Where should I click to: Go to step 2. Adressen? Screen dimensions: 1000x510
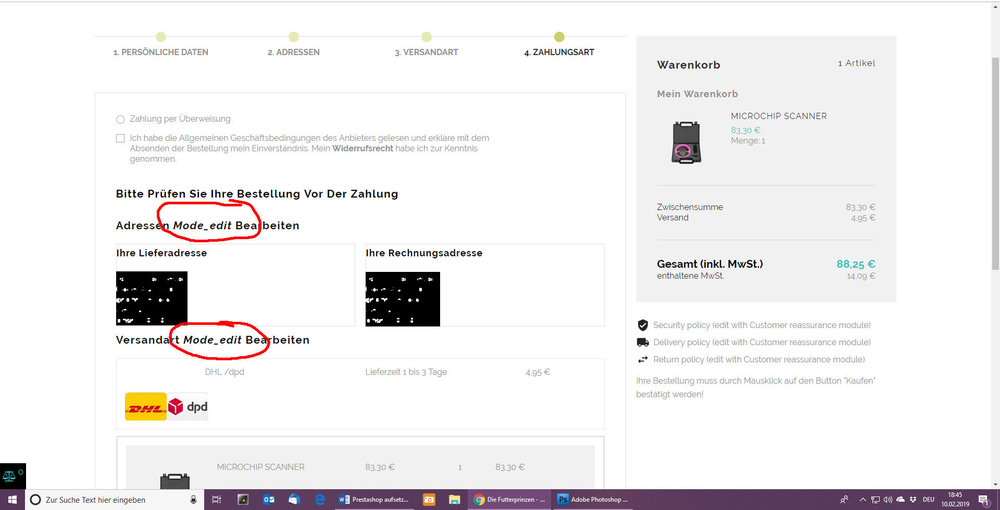[293, 52]
